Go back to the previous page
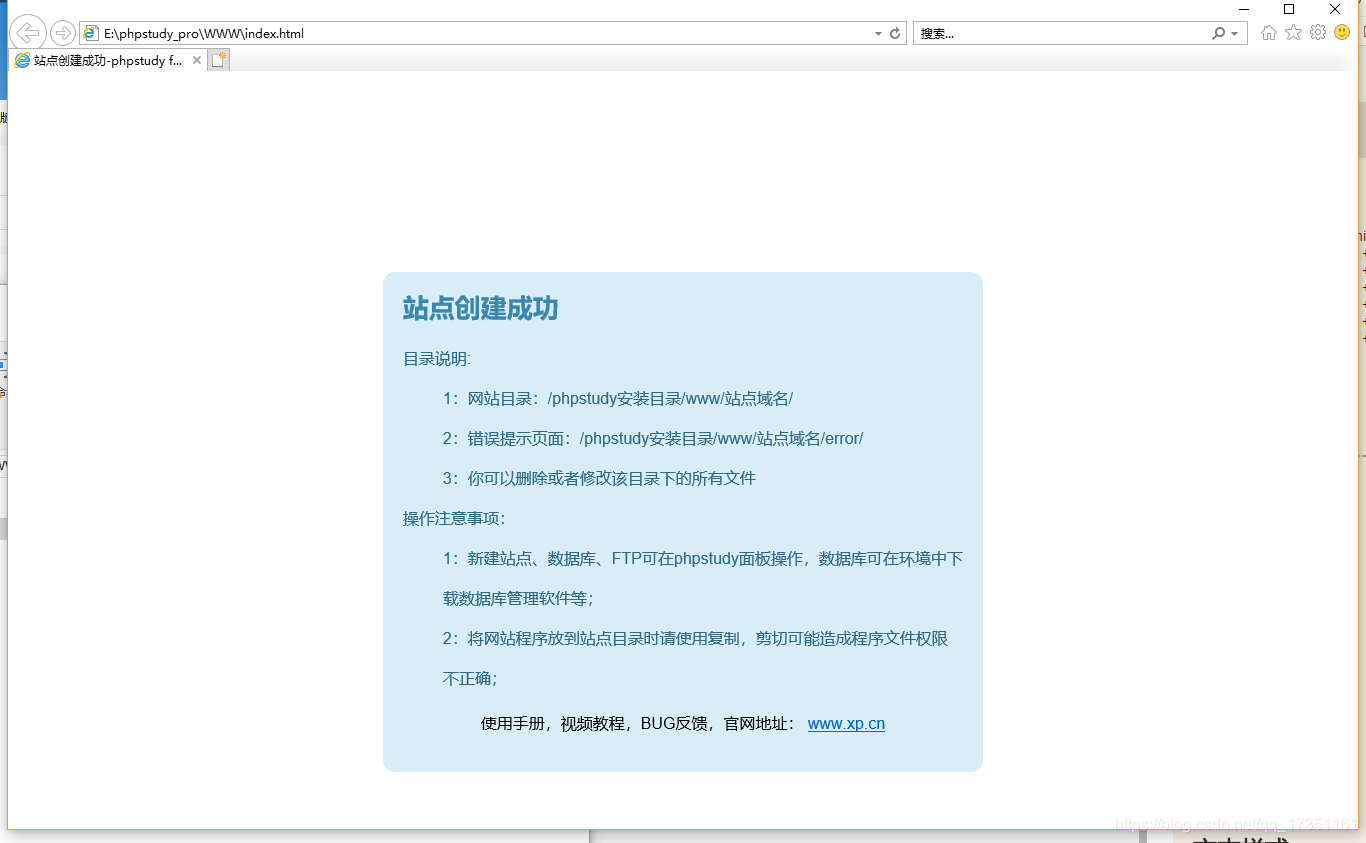The width and height of the screenshot is (1366, 843). [28, 32]
